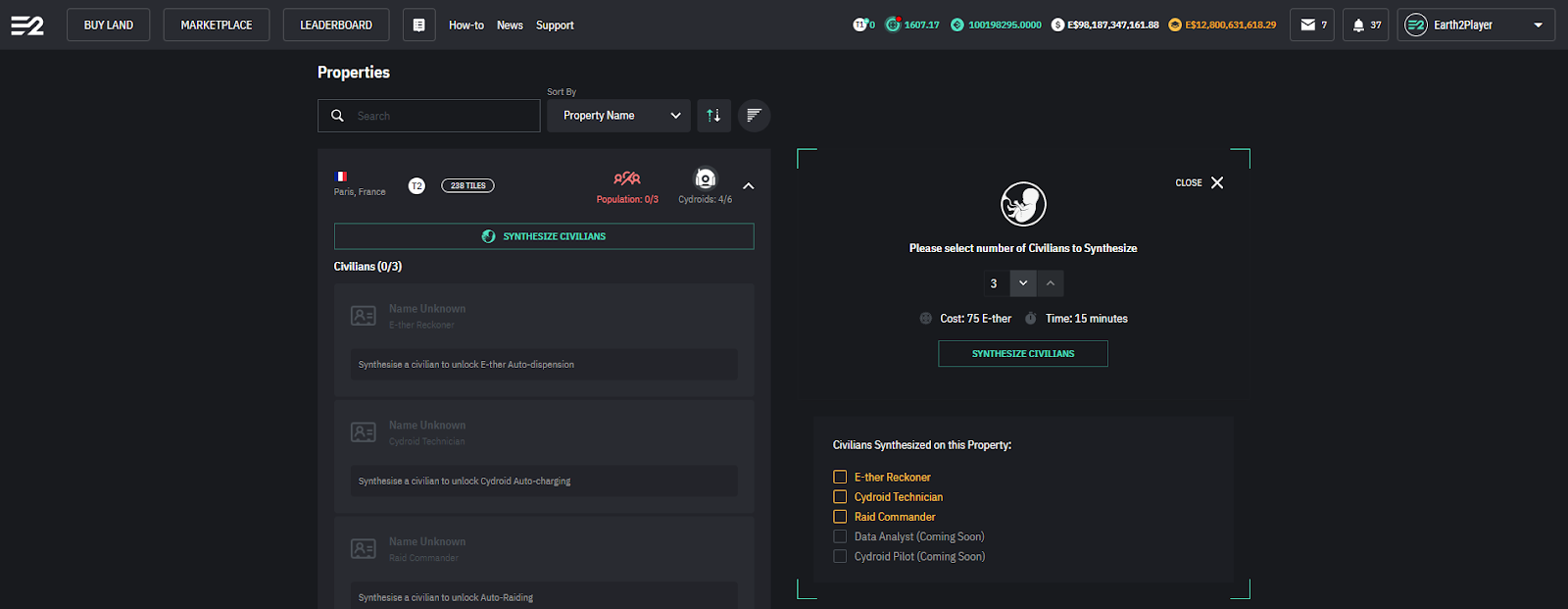Click the Earth2 logo in the header
The width and height of the screenshot is (1568, 609).
(27, 25)
